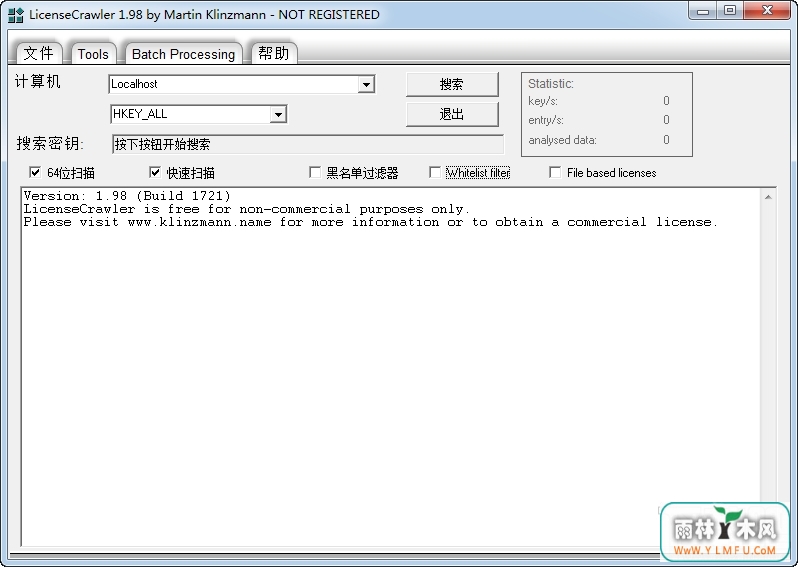Image resolution: width=798 pixels, height=567 pixels.
Task: Enable the 黑名单过滤器 checkbox
Action: coord(315,173)
